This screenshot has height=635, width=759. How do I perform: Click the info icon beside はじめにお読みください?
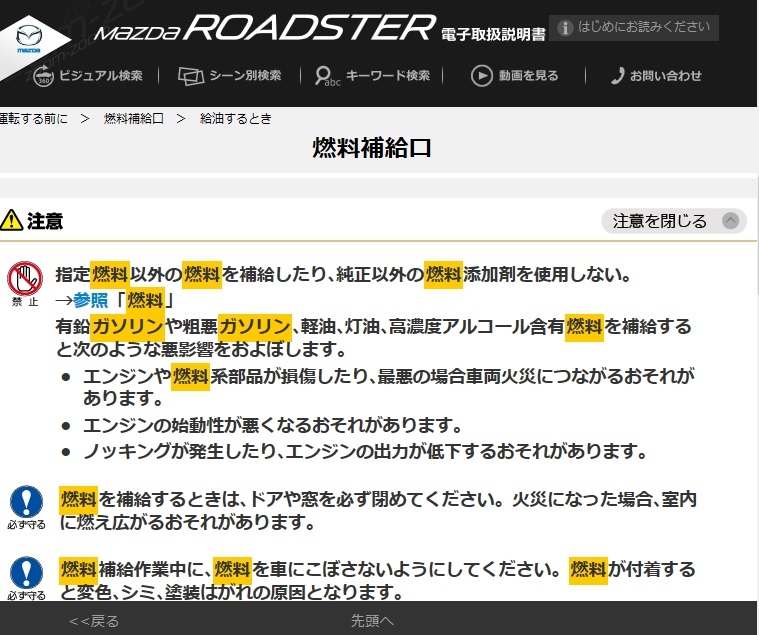[x=565, y=28]
